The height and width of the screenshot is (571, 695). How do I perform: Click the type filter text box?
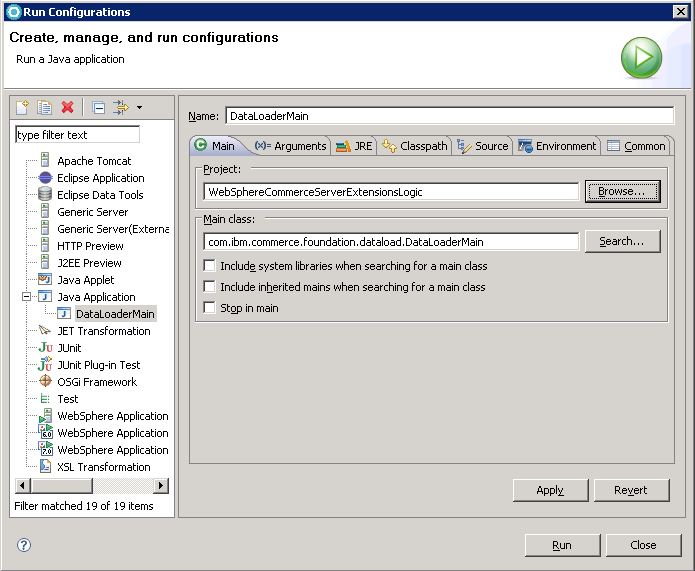(77, 135)
